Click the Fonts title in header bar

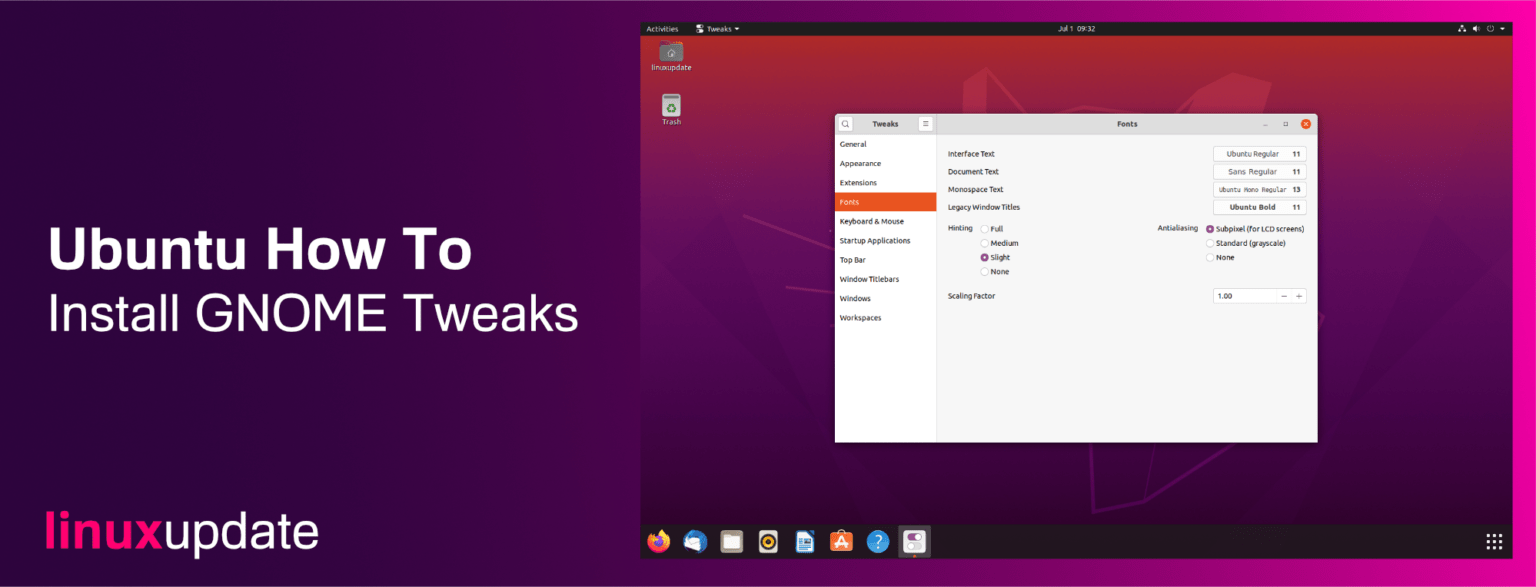1127,124
